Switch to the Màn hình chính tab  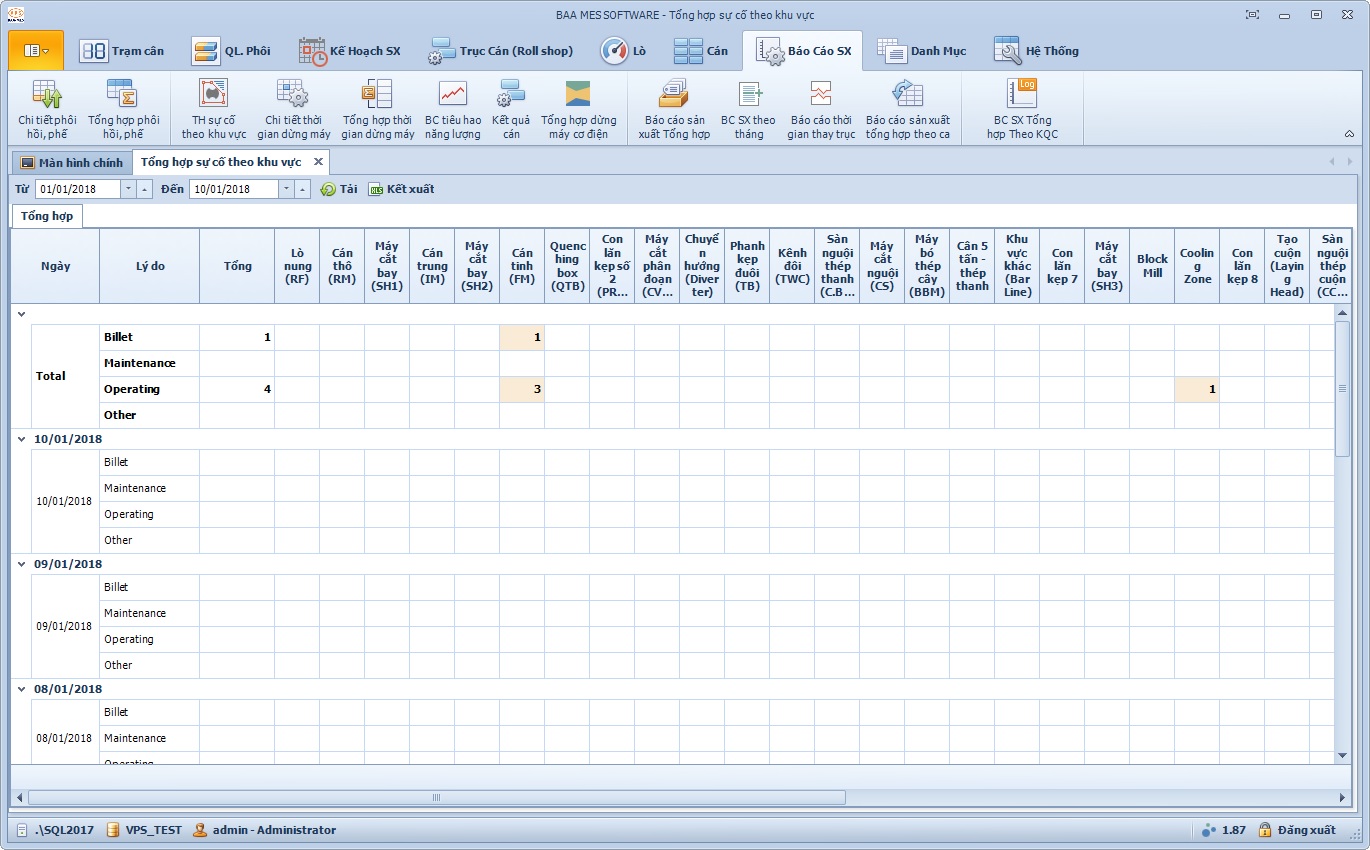71,162
